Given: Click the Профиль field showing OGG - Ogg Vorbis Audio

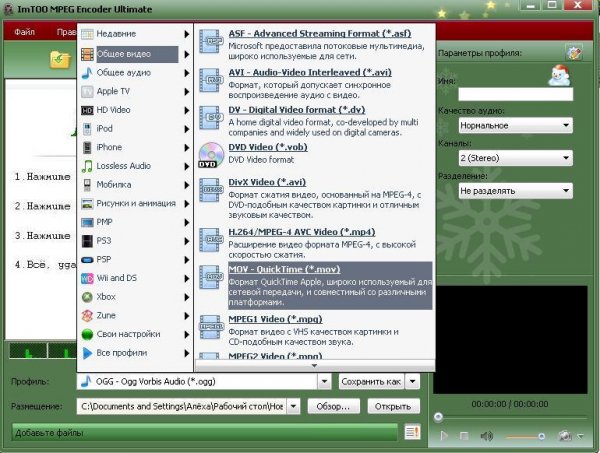Looking at the screenshot, I should pos(197,381).
